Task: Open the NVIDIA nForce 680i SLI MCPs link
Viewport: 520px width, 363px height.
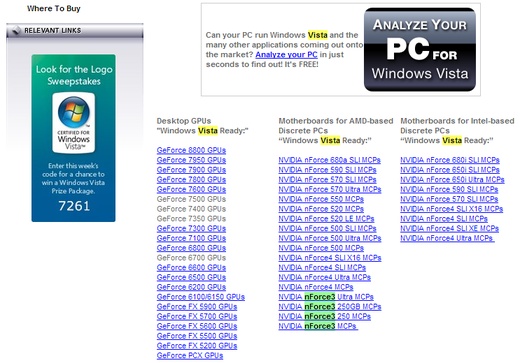Action: click(x=450, y=160)
